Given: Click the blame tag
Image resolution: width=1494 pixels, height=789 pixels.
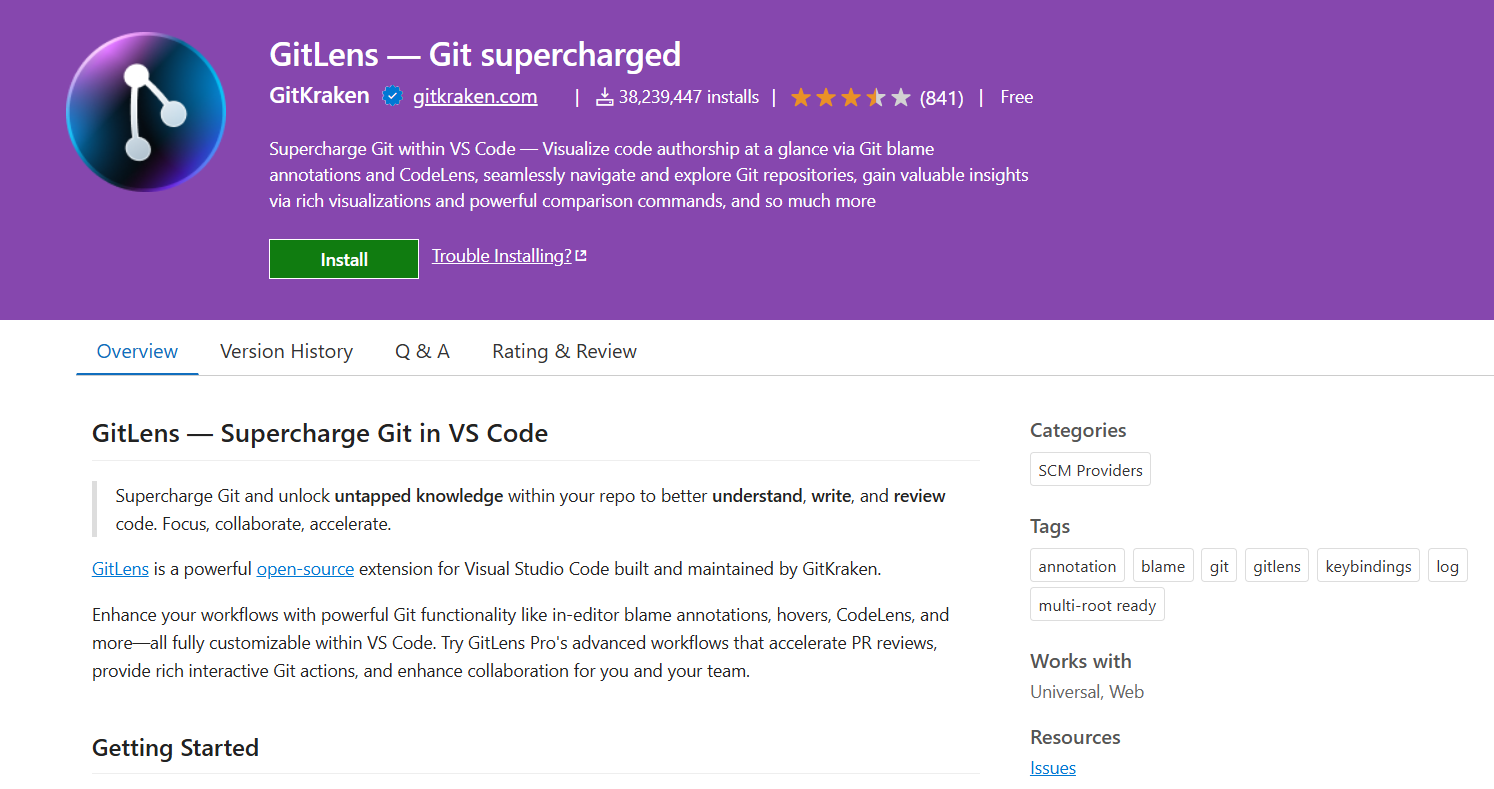Looking at the screenshot, I should click(x=1163, y=566).
